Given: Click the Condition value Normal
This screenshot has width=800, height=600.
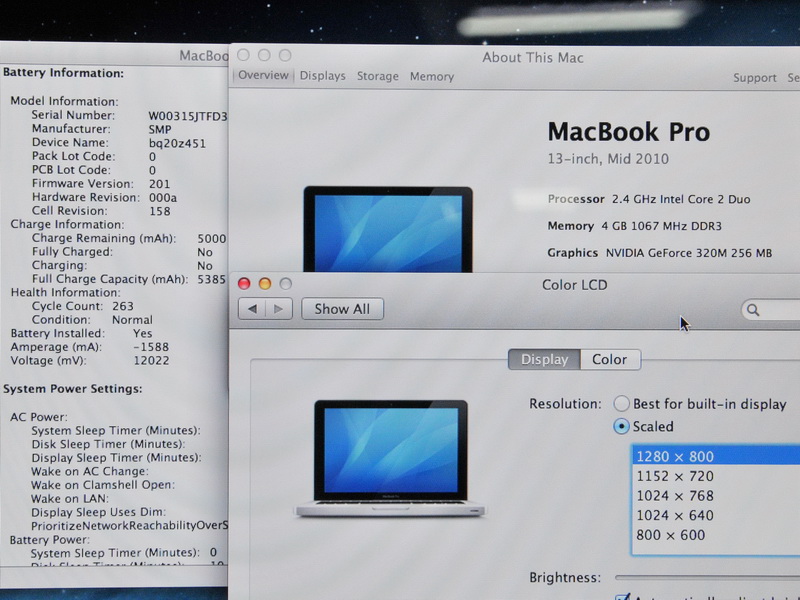Looking at the screenshot, I should (132, 320).
